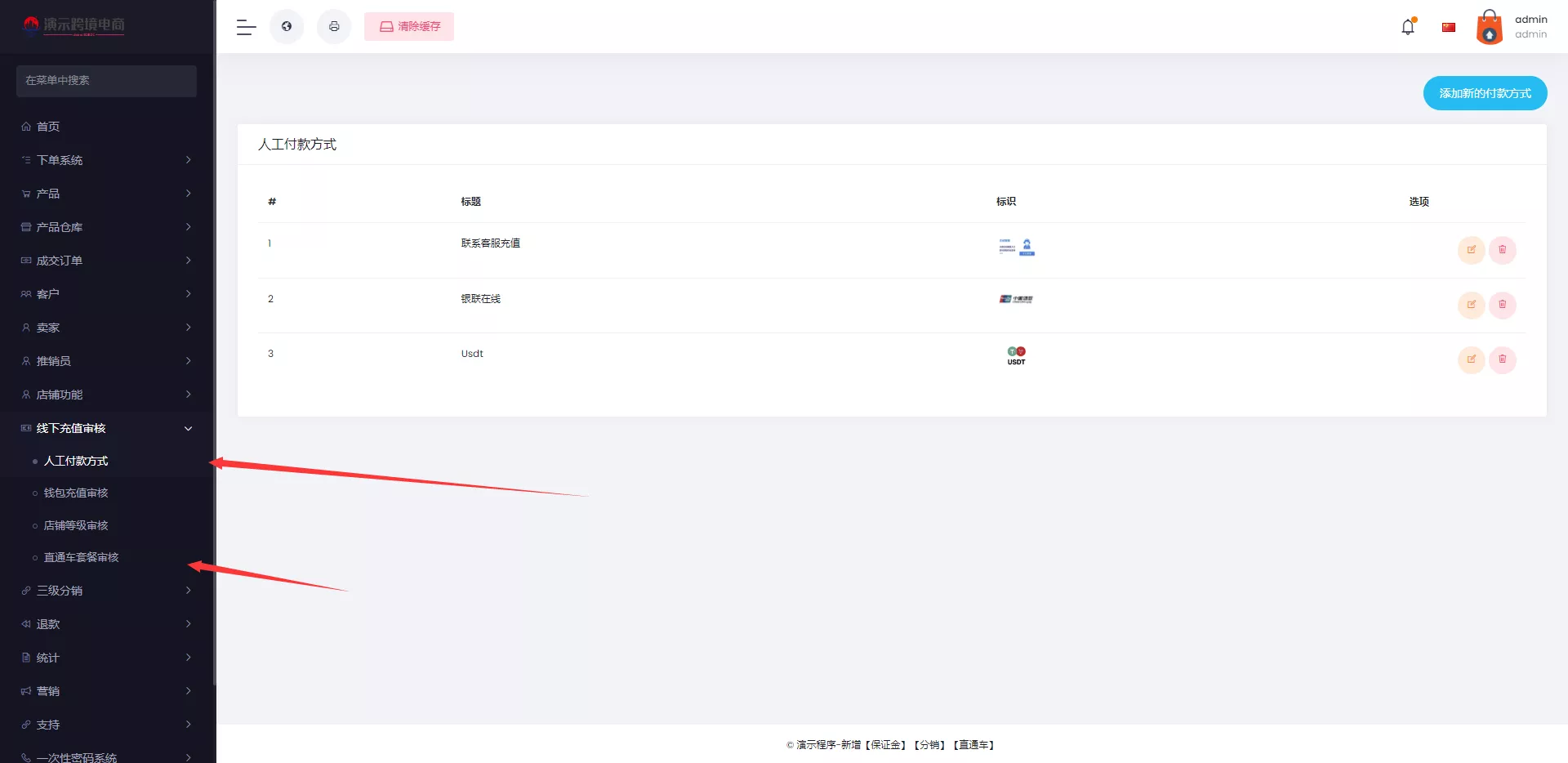
Task: Delete the Usdt payment method
Action: click(1502, 359)
